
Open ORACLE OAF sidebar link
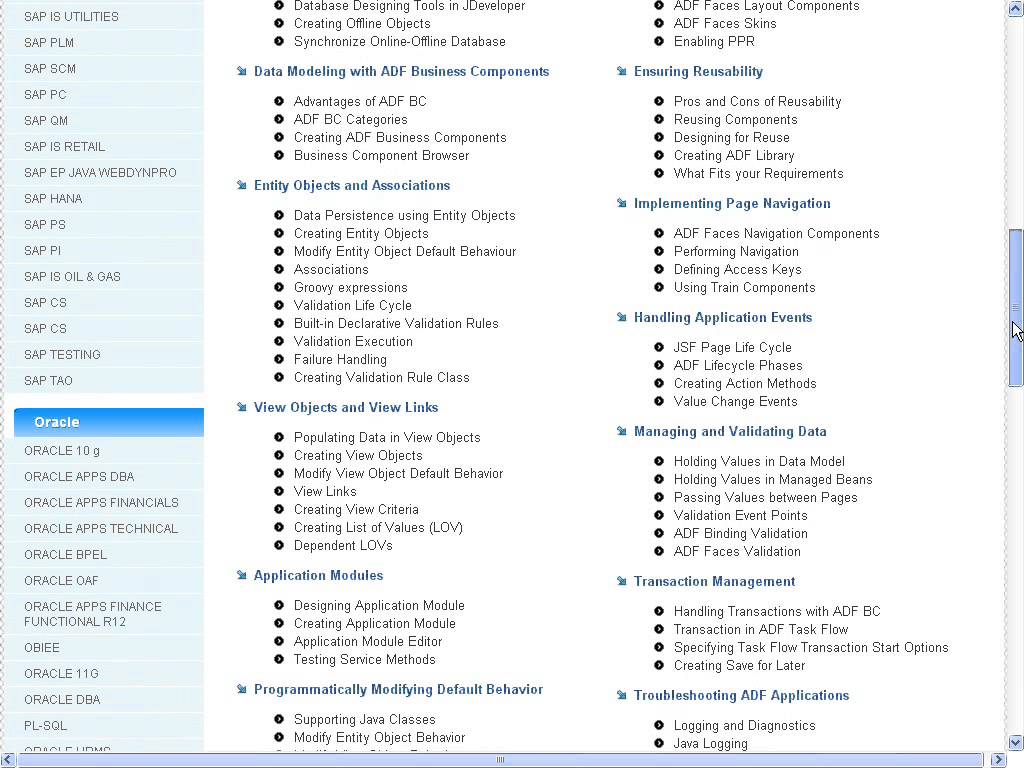(61, 581)
